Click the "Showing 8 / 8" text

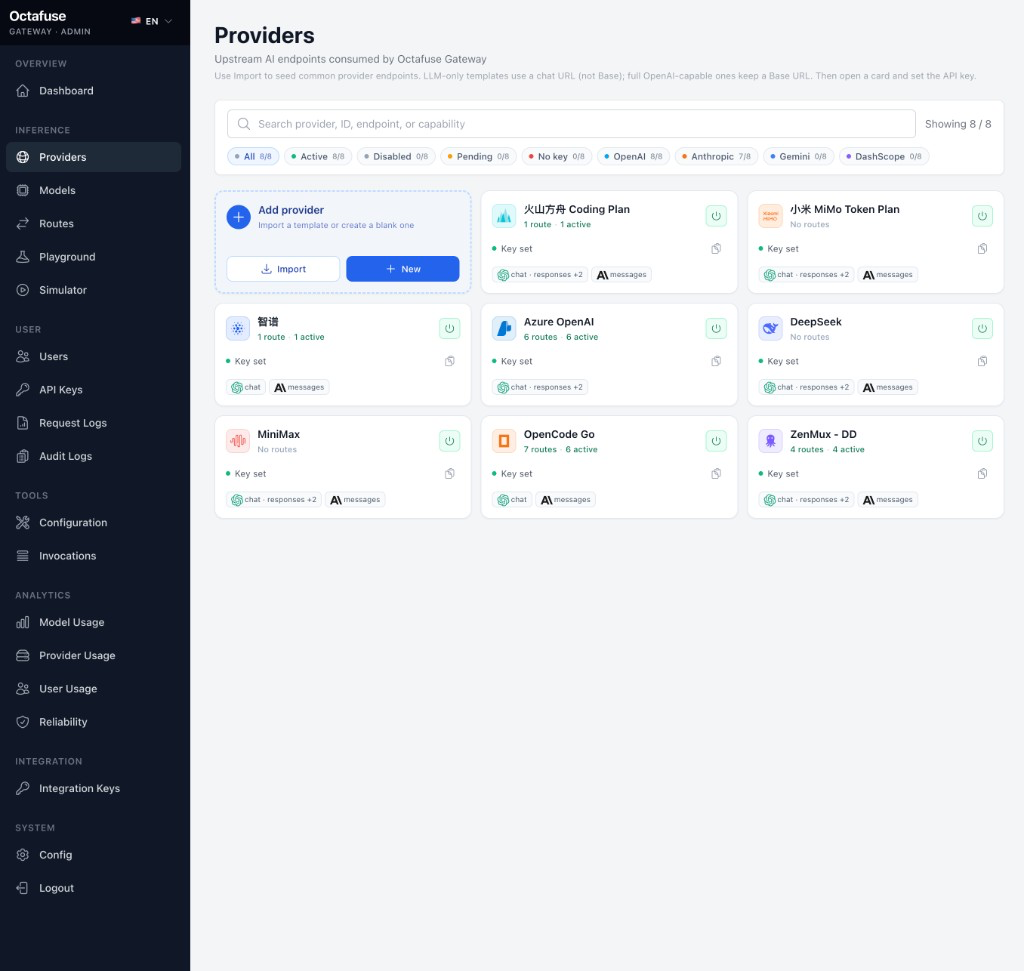pos(957,123)
